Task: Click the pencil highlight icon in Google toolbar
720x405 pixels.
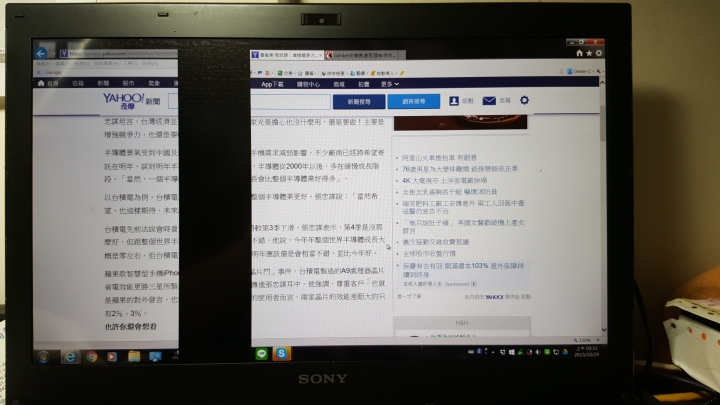Action: [402, 73]
